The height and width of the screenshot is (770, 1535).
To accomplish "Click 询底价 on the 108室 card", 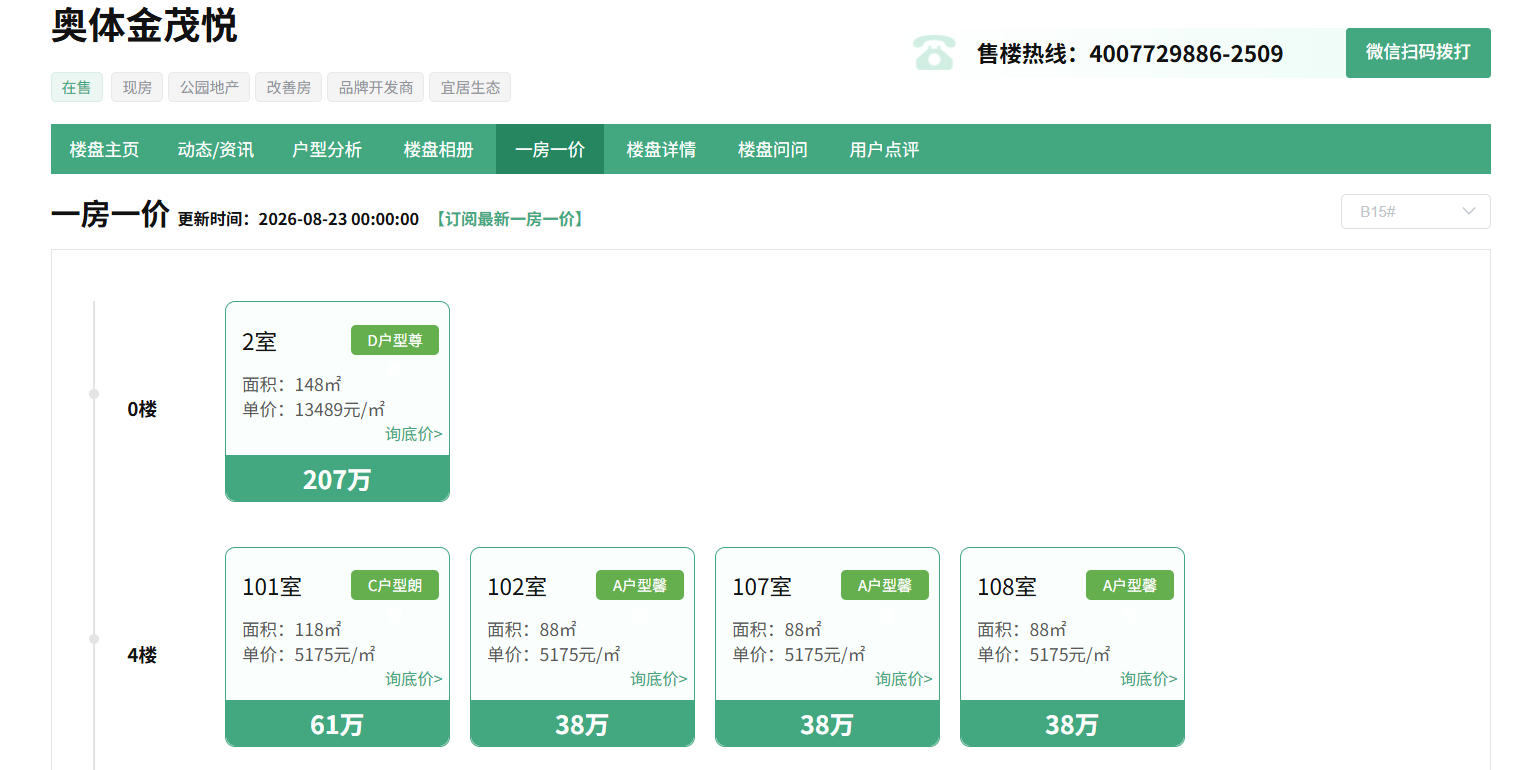I will point(1149,679).
